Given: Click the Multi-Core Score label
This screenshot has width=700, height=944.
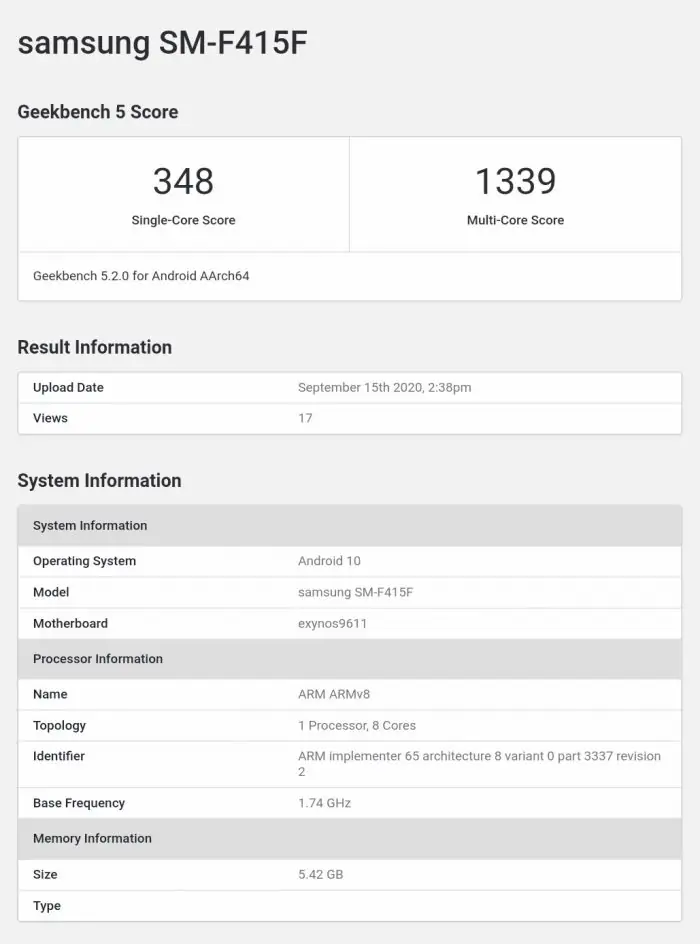Looking at the screenshot, I should pyautogui.click(x=515, y=220).
